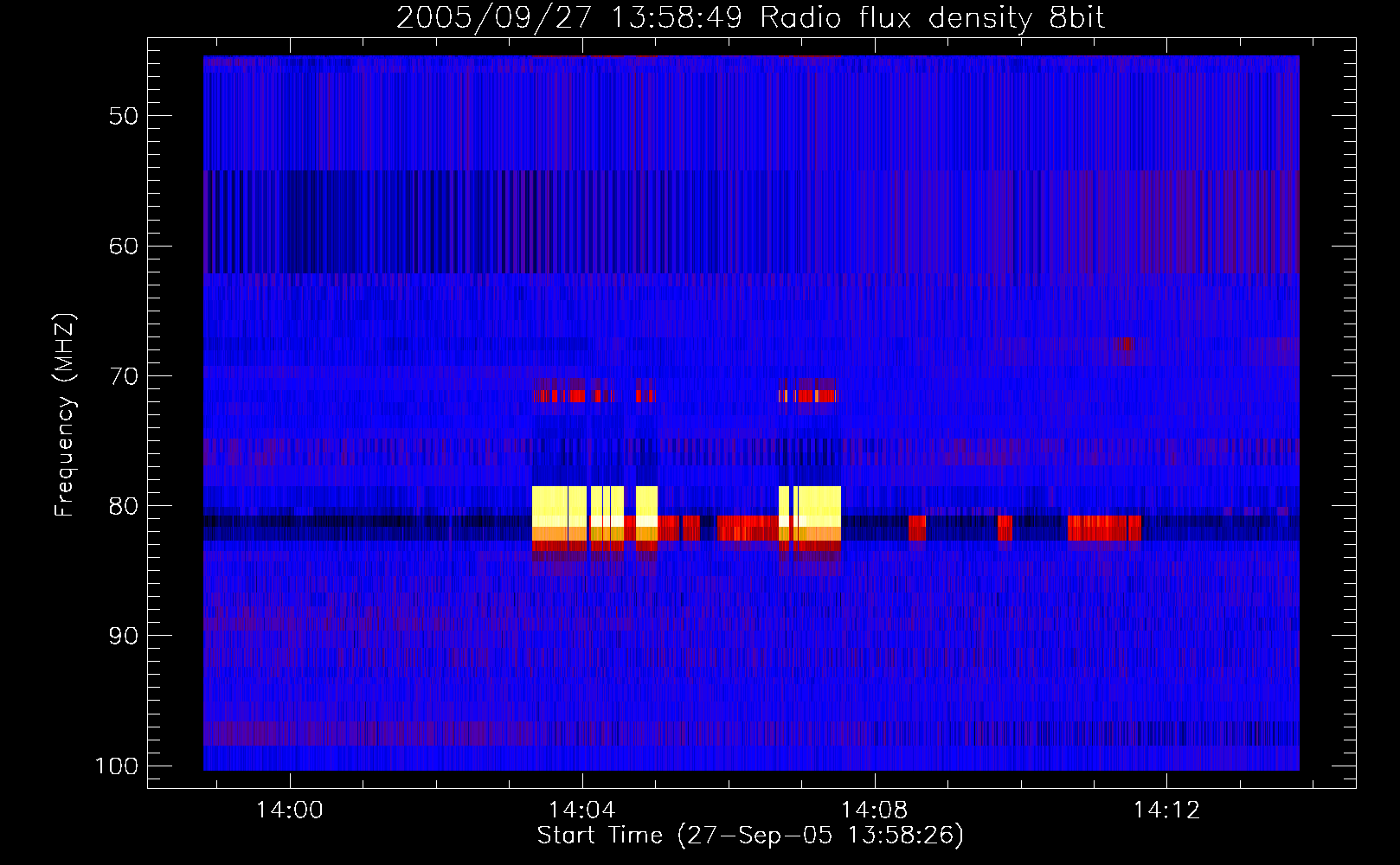
Task: Click the plot title "2005/09/27 13:58:49 Radio flux density 8bit"
Action: (x=750, y=18)
